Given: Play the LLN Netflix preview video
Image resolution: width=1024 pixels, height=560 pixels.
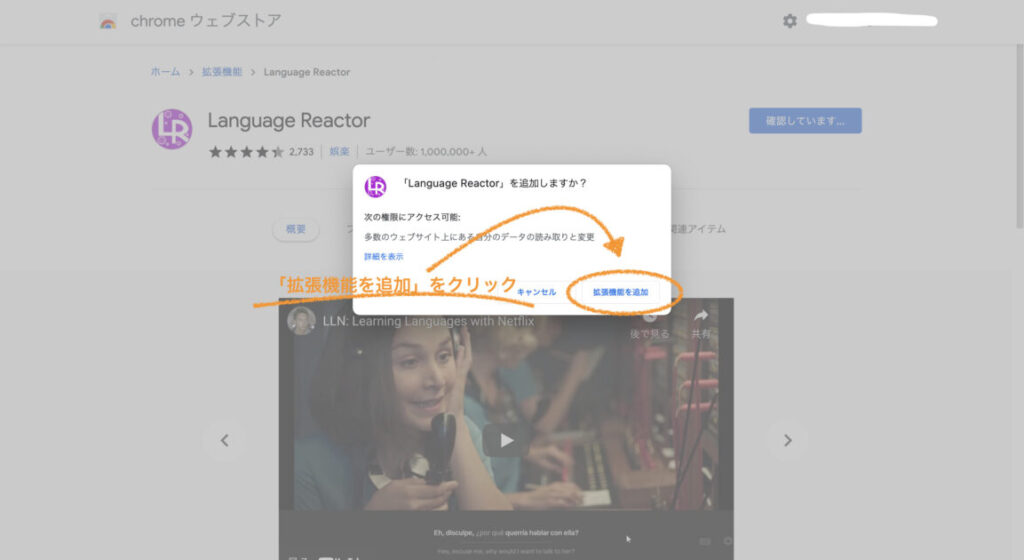Looking at the screenshot, I should tap(506, 439).
